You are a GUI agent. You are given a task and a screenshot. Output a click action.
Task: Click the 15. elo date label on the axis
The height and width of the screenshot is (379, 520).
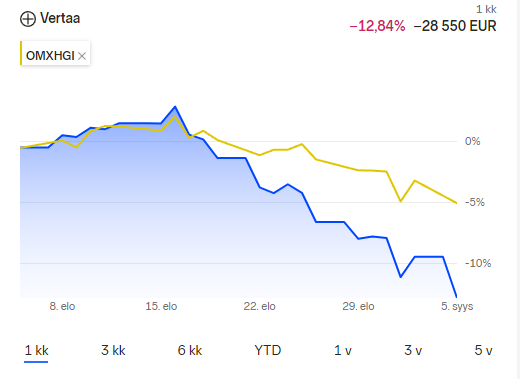(x=161, y=306)
